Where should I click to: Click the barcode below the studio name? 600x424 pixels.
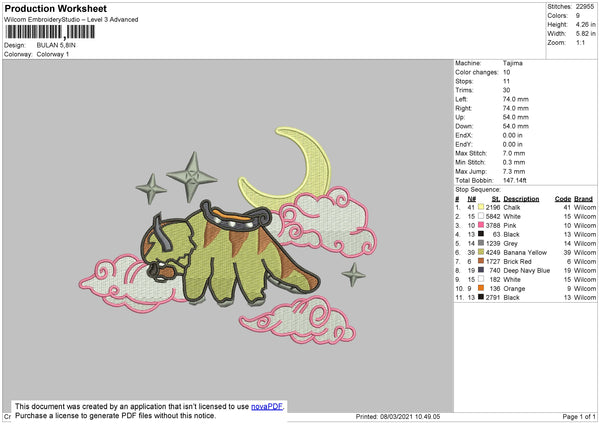pos(50,32)
